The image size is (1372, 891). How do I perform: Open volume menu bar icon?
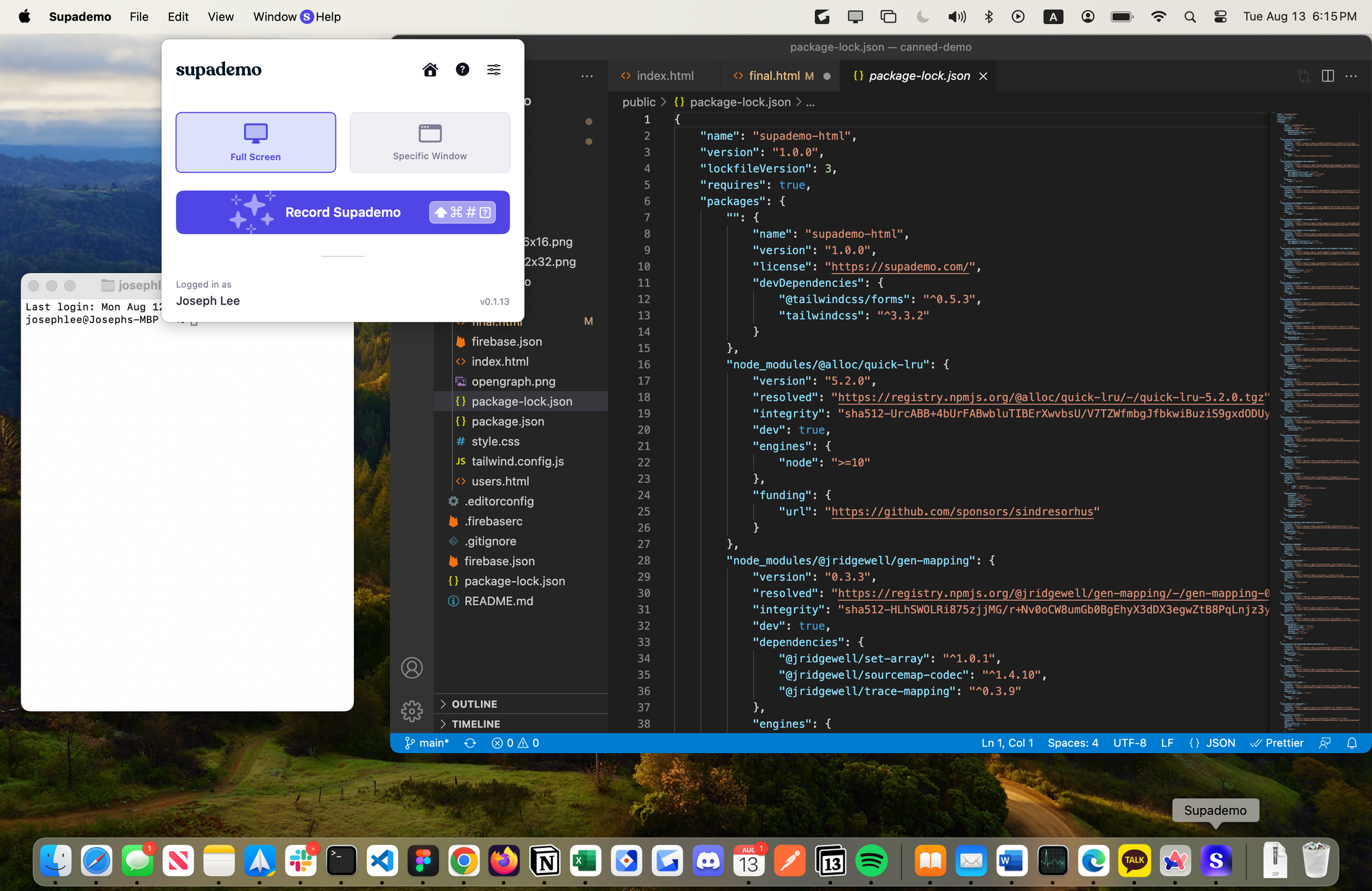click(956, 16)
